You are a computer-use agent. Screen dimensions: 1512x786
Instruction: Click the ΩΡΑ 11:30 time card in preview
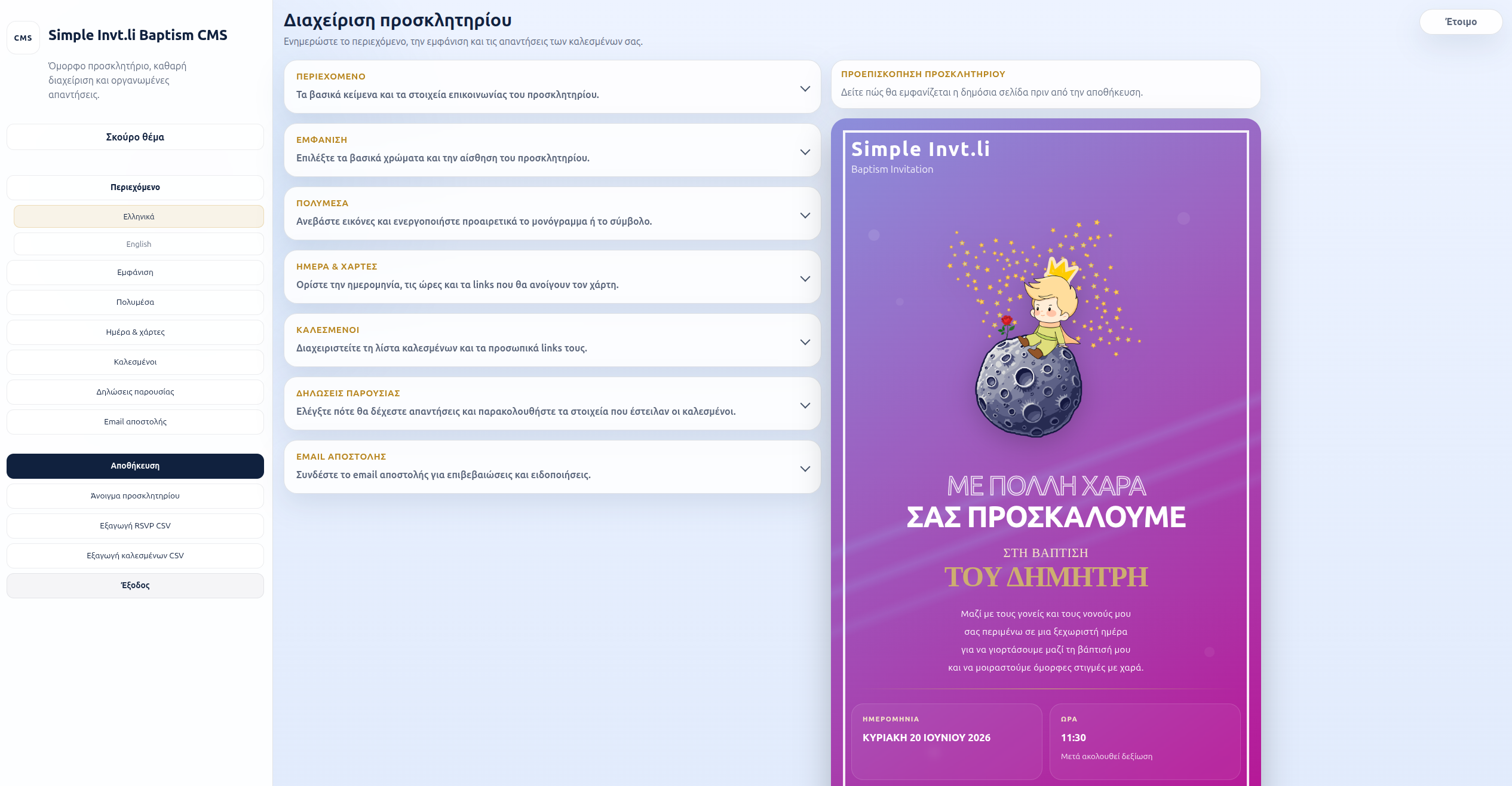point(1145,741)
